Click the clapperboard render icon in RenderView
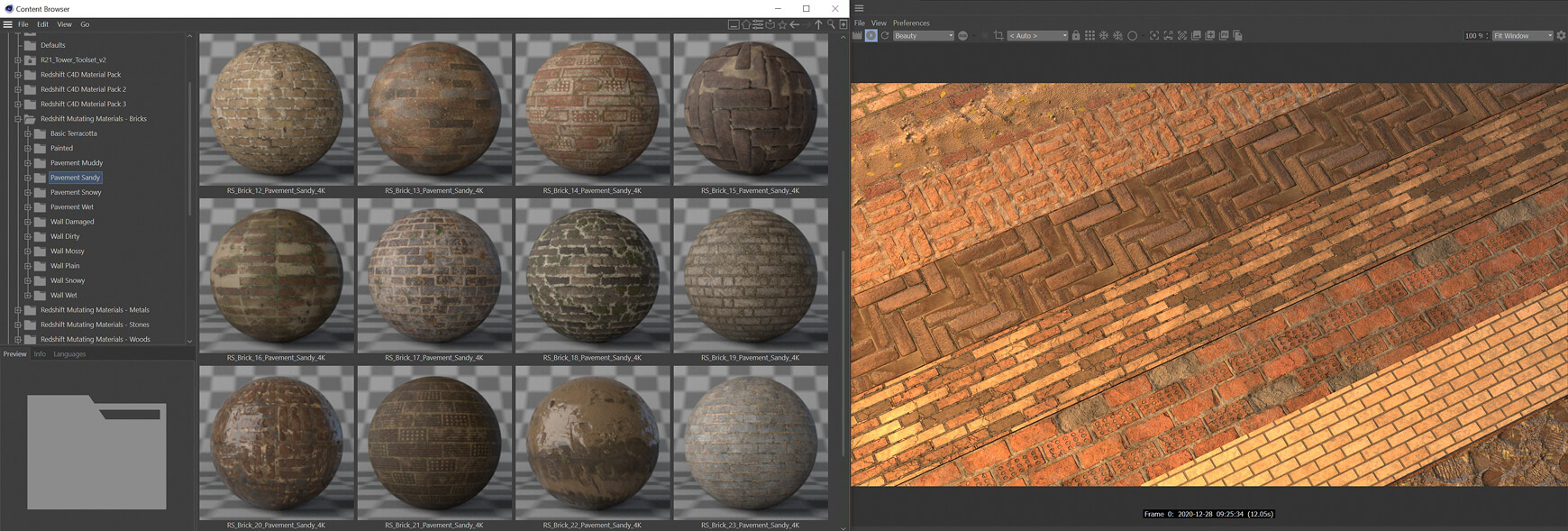The width and height of the screenshot is (1568, 531). [857, 36]
